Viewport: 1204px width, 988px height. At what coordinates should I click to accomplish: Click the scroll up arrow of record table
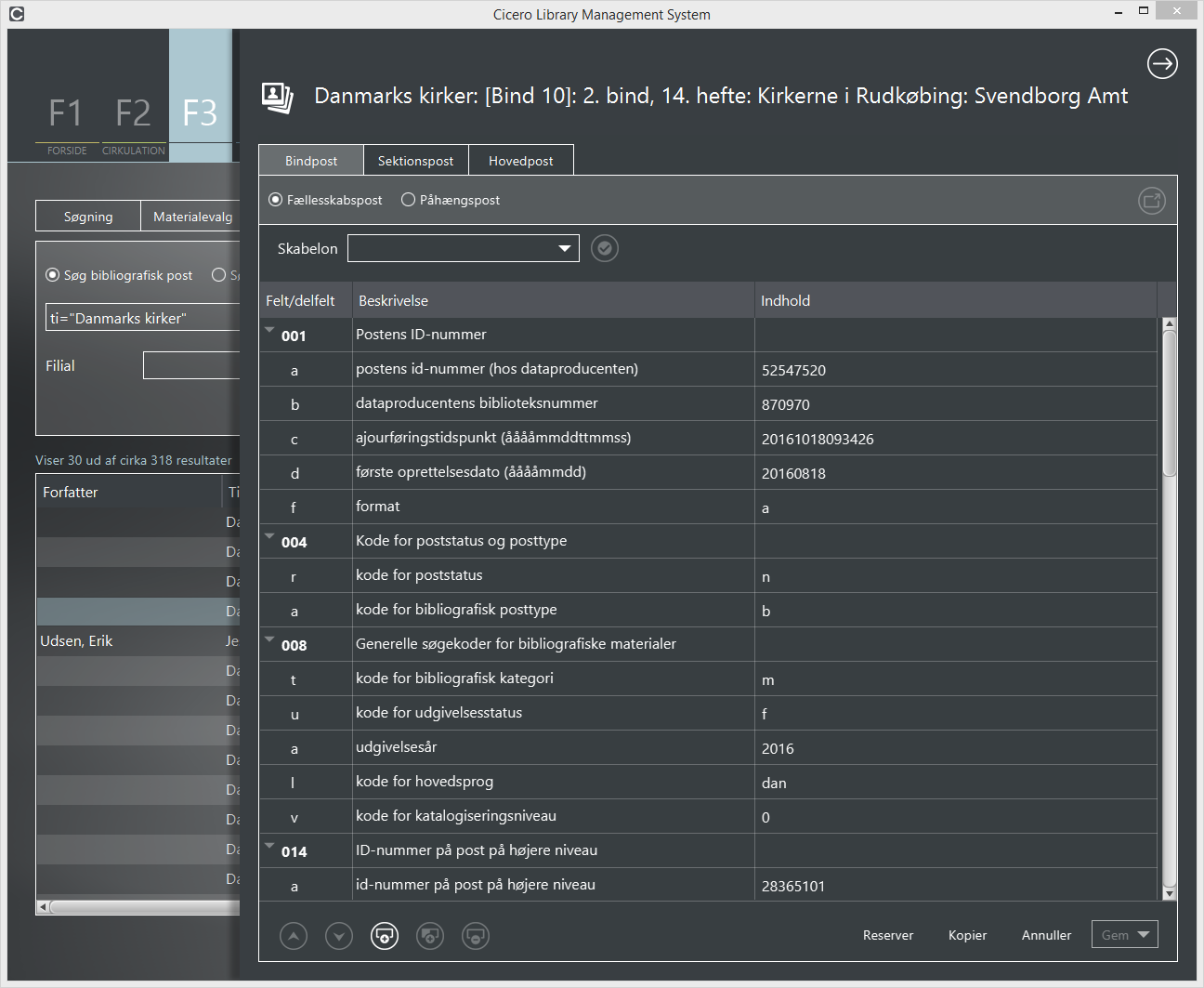1170,324
